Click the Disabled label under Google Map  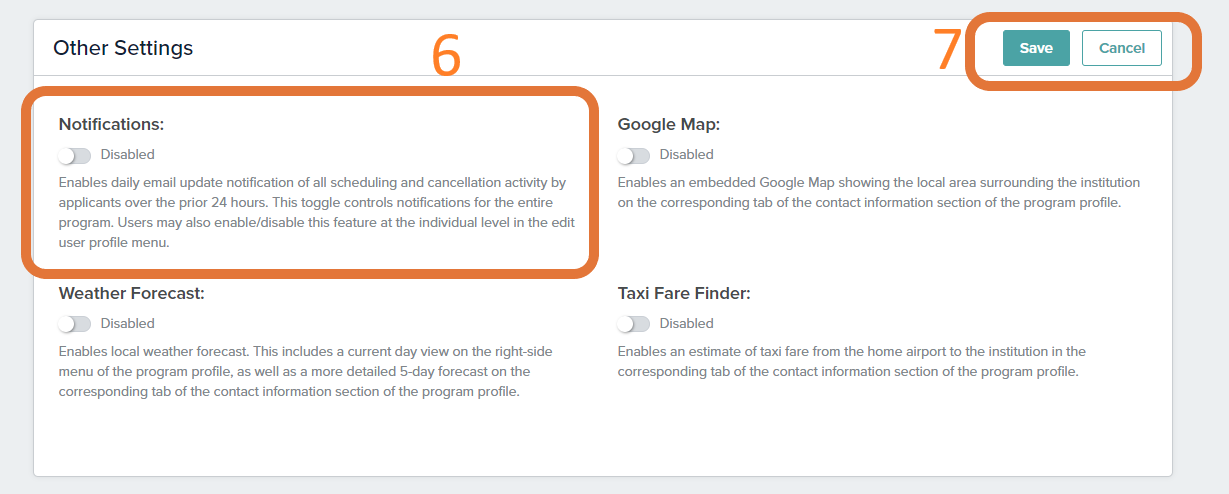(687, 155)
